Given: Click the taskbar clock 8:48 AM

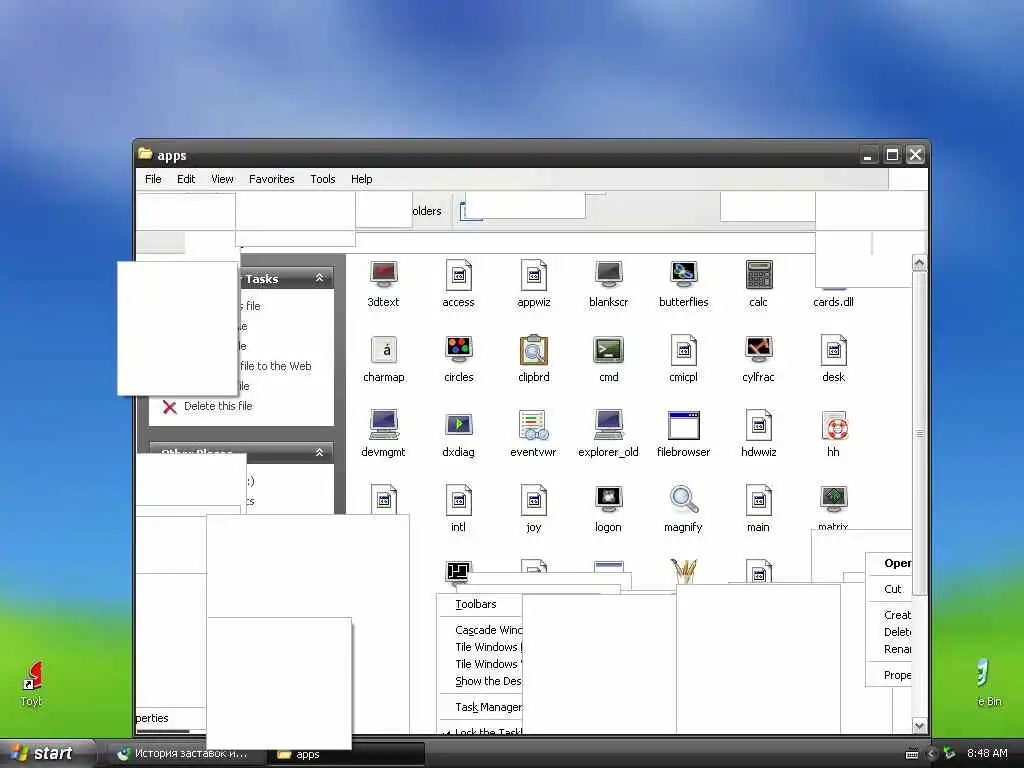Looking at the screenshot, I should point(987,754).
